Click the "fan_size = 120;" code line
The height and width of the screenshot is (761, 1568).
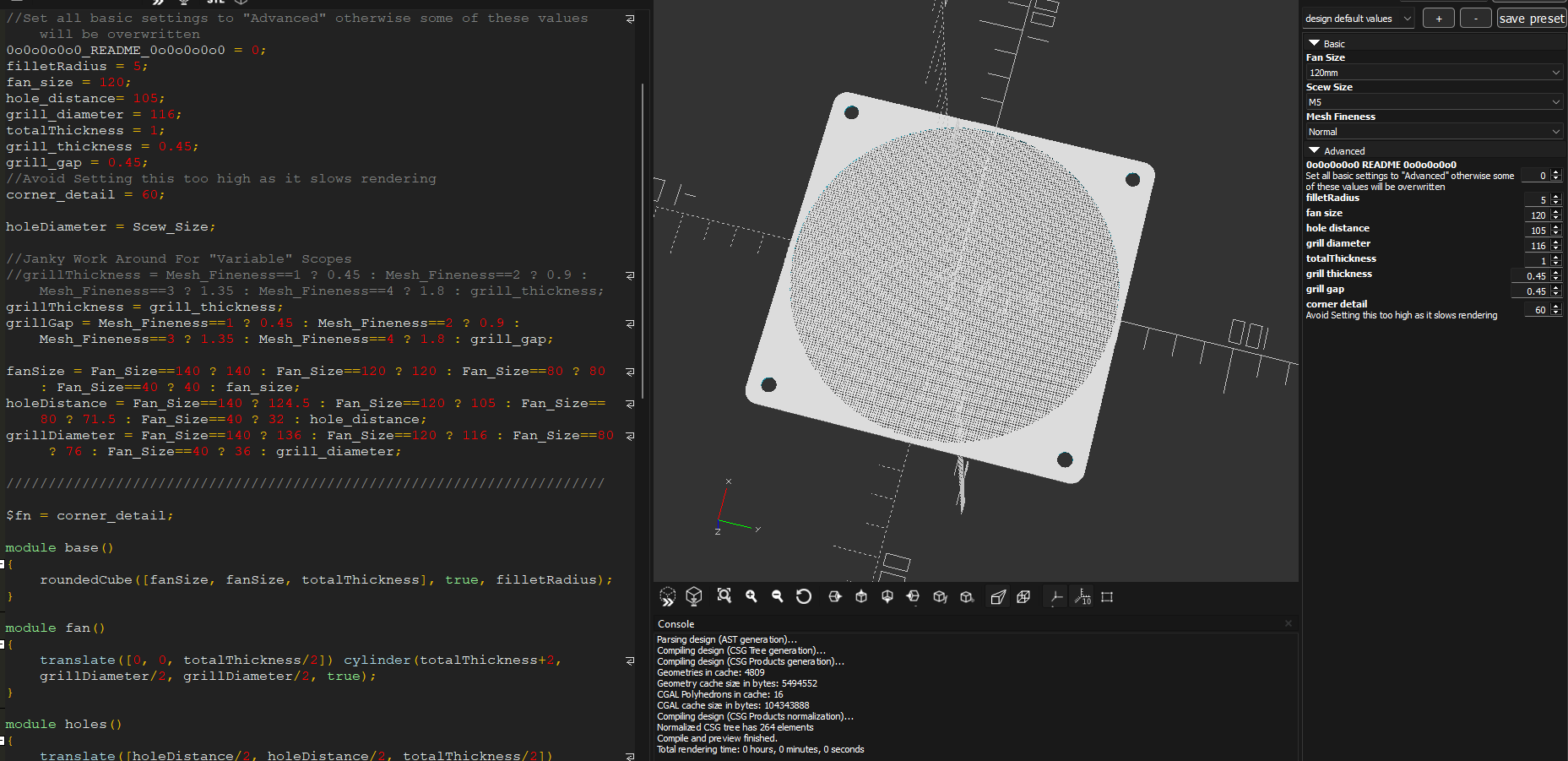point(69,82)
